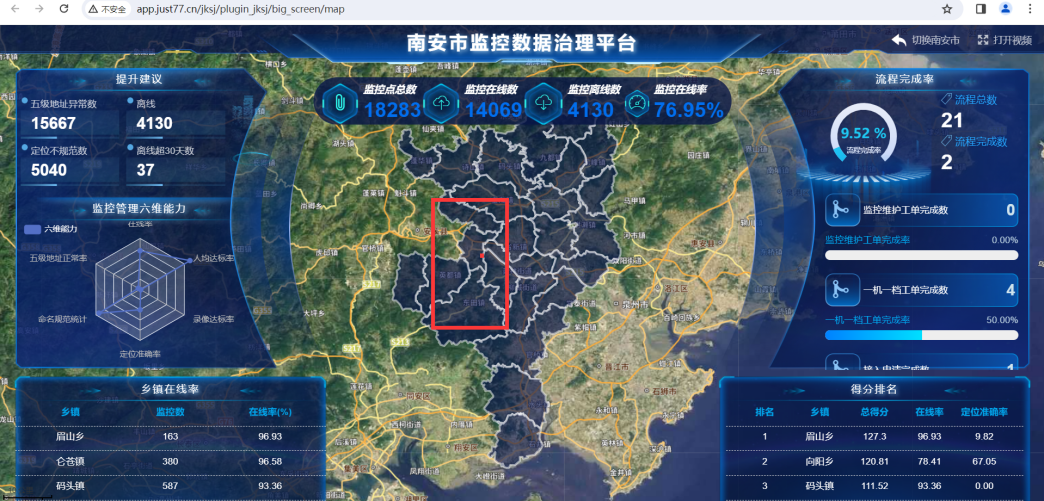Click the 离线超30天数 value 37
Screen dimensions: 1044x501
click(145, 171)
